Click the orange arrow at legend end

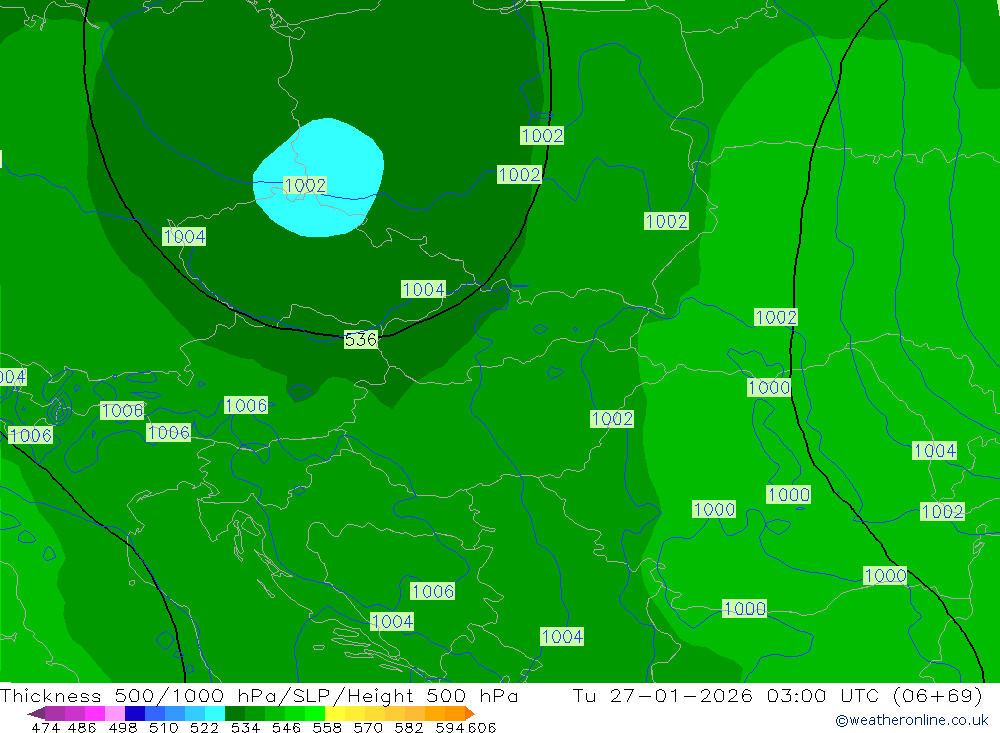click(x=470, y=713)
